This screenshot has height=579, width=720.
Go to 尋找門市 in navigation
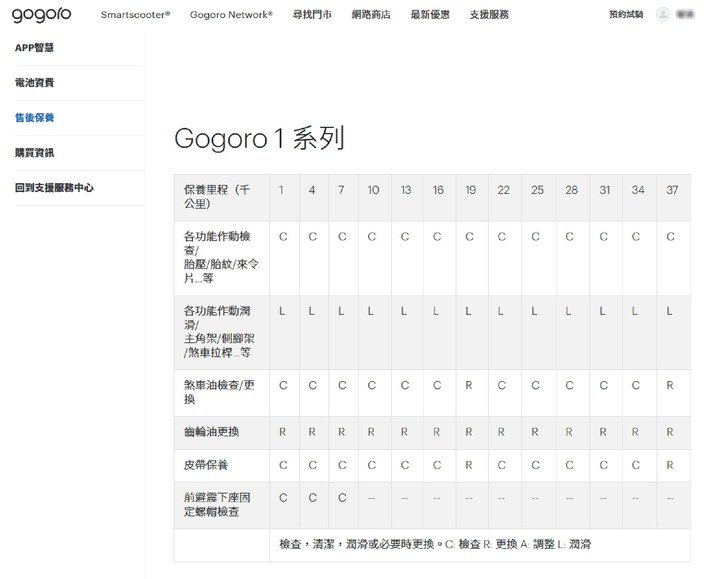tap(312, 15)
